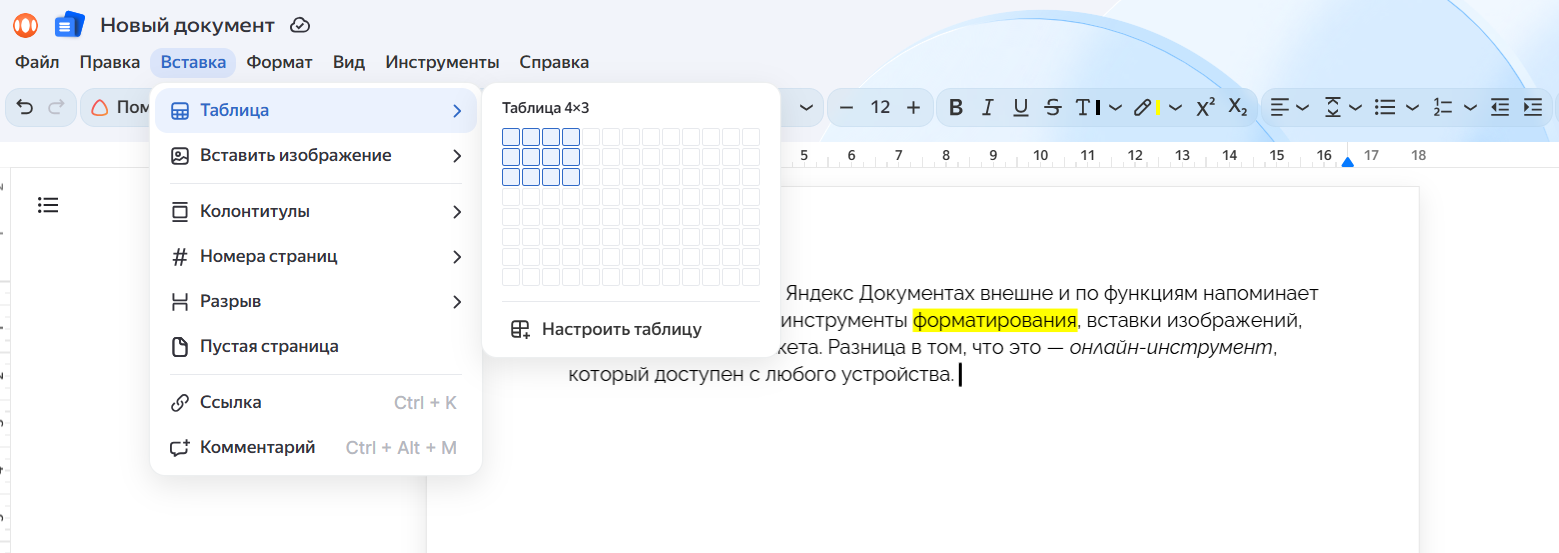This screenshot has height=553, width=1559.
Task: Click the comment bubble icon beside Комментарий
Action: [x=180, y=448]
